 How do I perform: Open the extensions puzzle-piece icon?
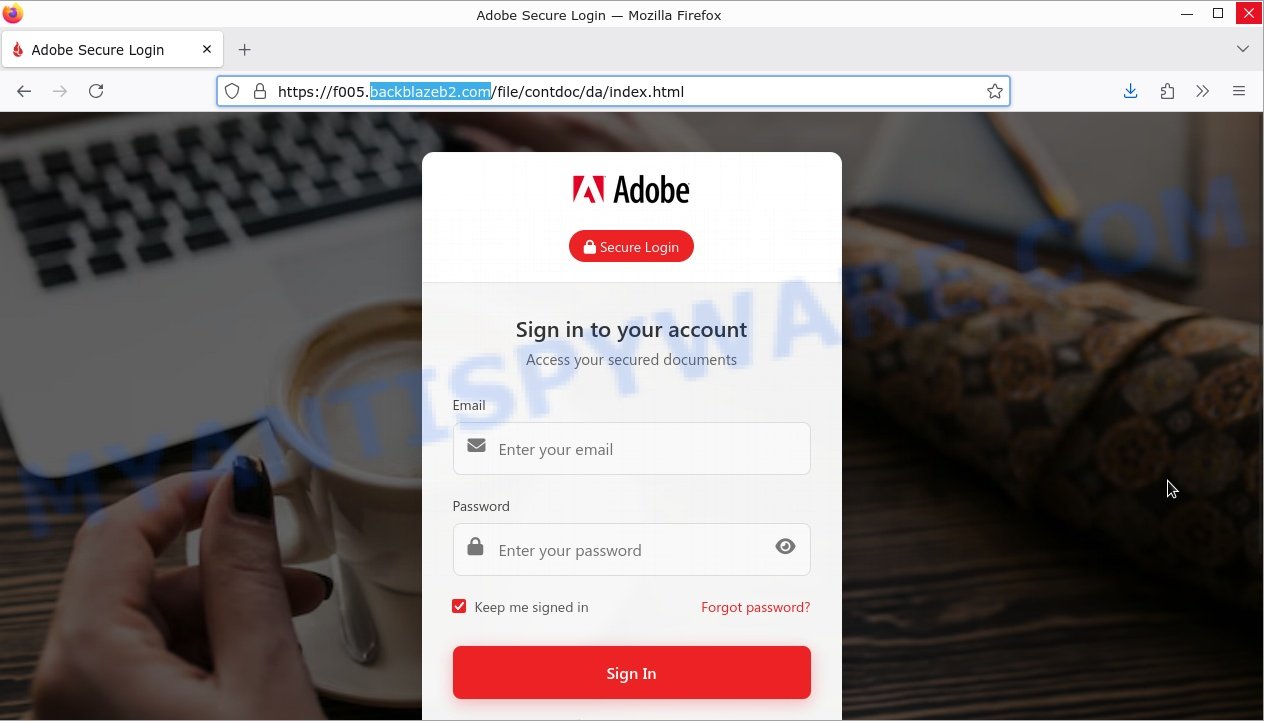click(1167, 91)
